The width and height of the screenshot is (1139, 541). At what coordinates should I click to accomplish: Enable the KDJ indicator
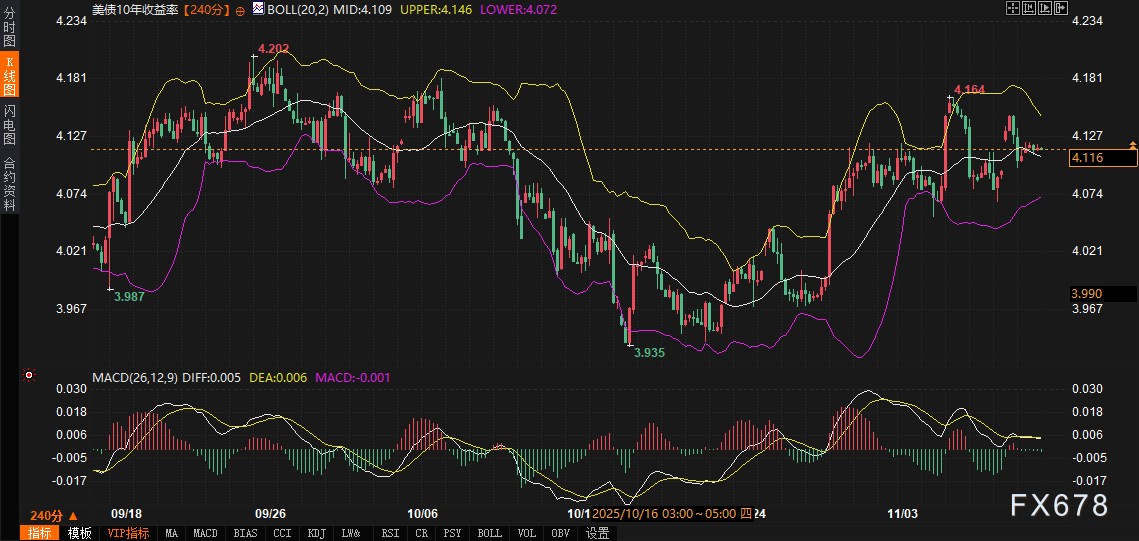[x=316, y=533]
